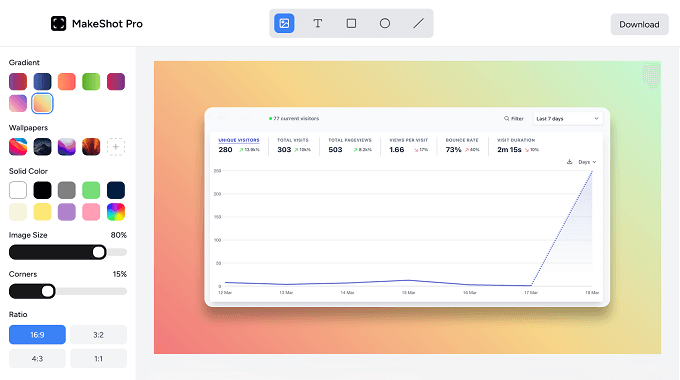Select the Circle shape tool
Viewport: 680px width, 380px height.
click(x=385, y=23)
